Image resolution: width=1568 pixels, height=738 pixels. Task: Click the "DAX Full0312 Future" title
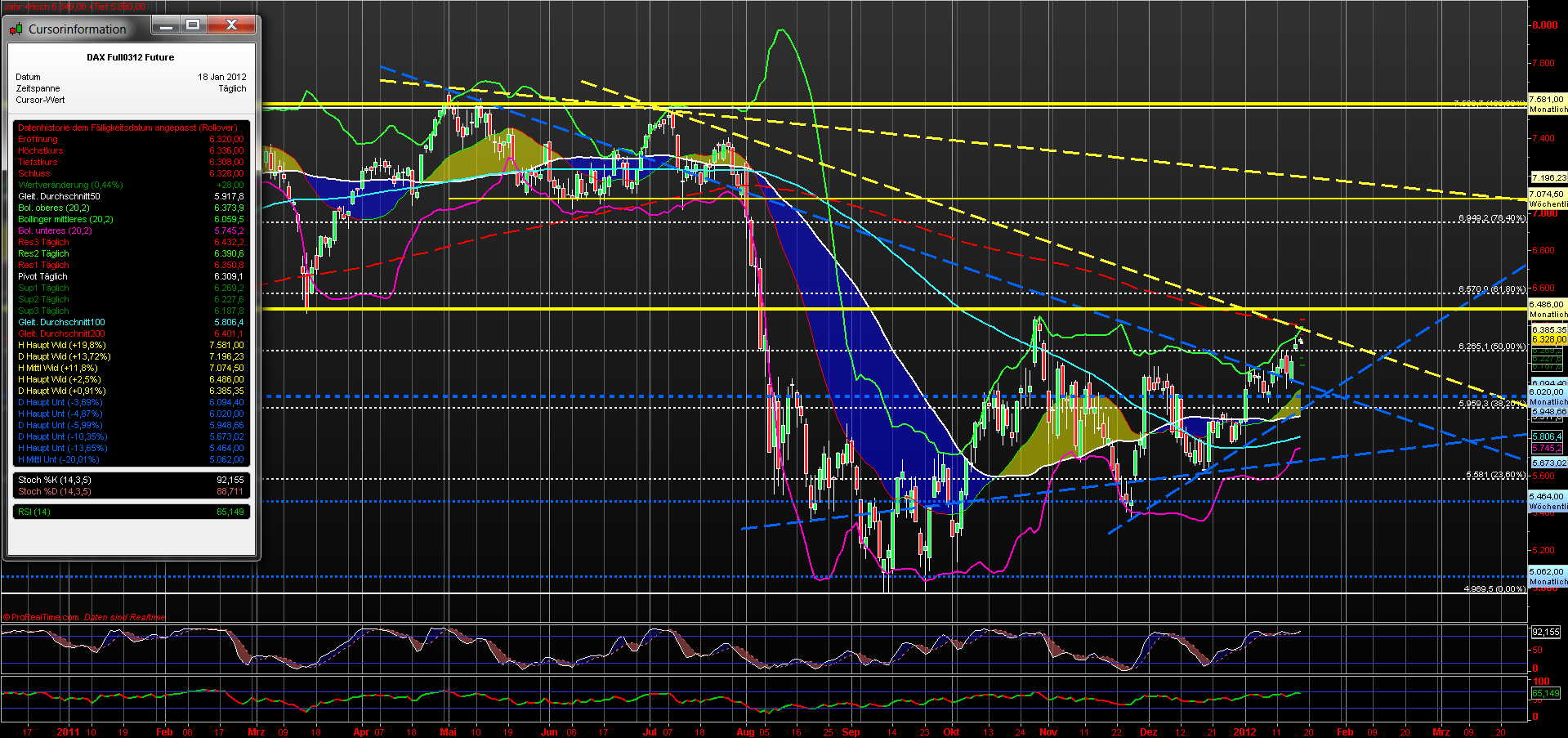[128, 57]
